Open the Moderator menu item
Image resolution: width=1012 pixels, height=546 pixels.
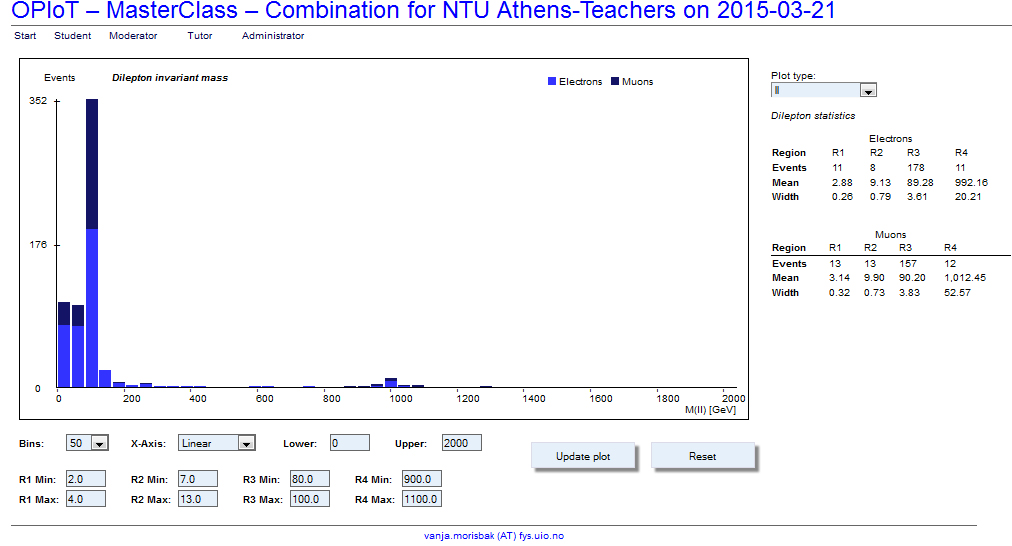pos(133,35)
